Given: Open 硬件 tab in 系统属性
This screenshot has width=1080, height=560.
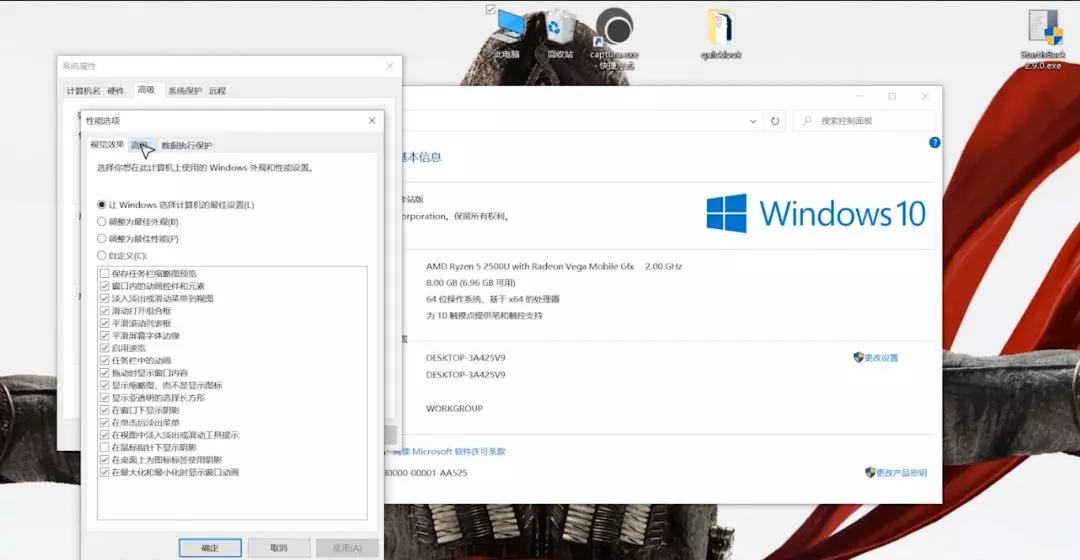Looking at the screenshot, I should tap(116, 91).
